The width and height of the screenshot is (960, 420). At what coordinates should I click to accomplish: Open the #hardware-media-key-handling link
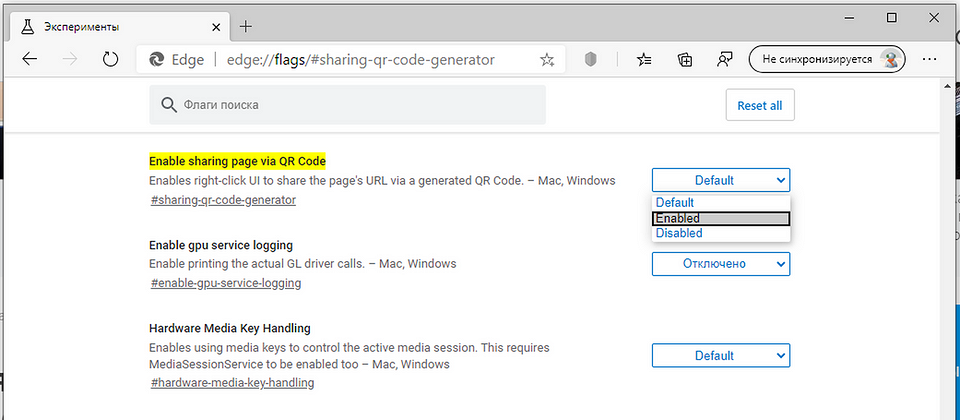(x=232, y=383)
